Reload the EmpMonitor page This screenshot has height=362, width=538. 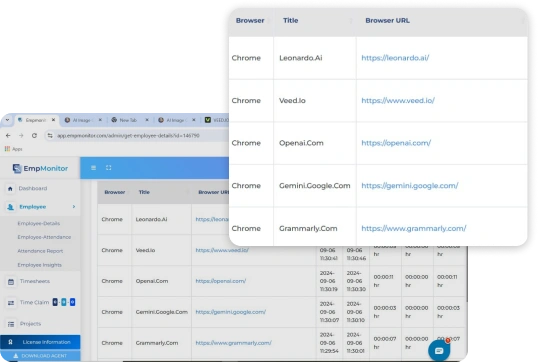34,136
